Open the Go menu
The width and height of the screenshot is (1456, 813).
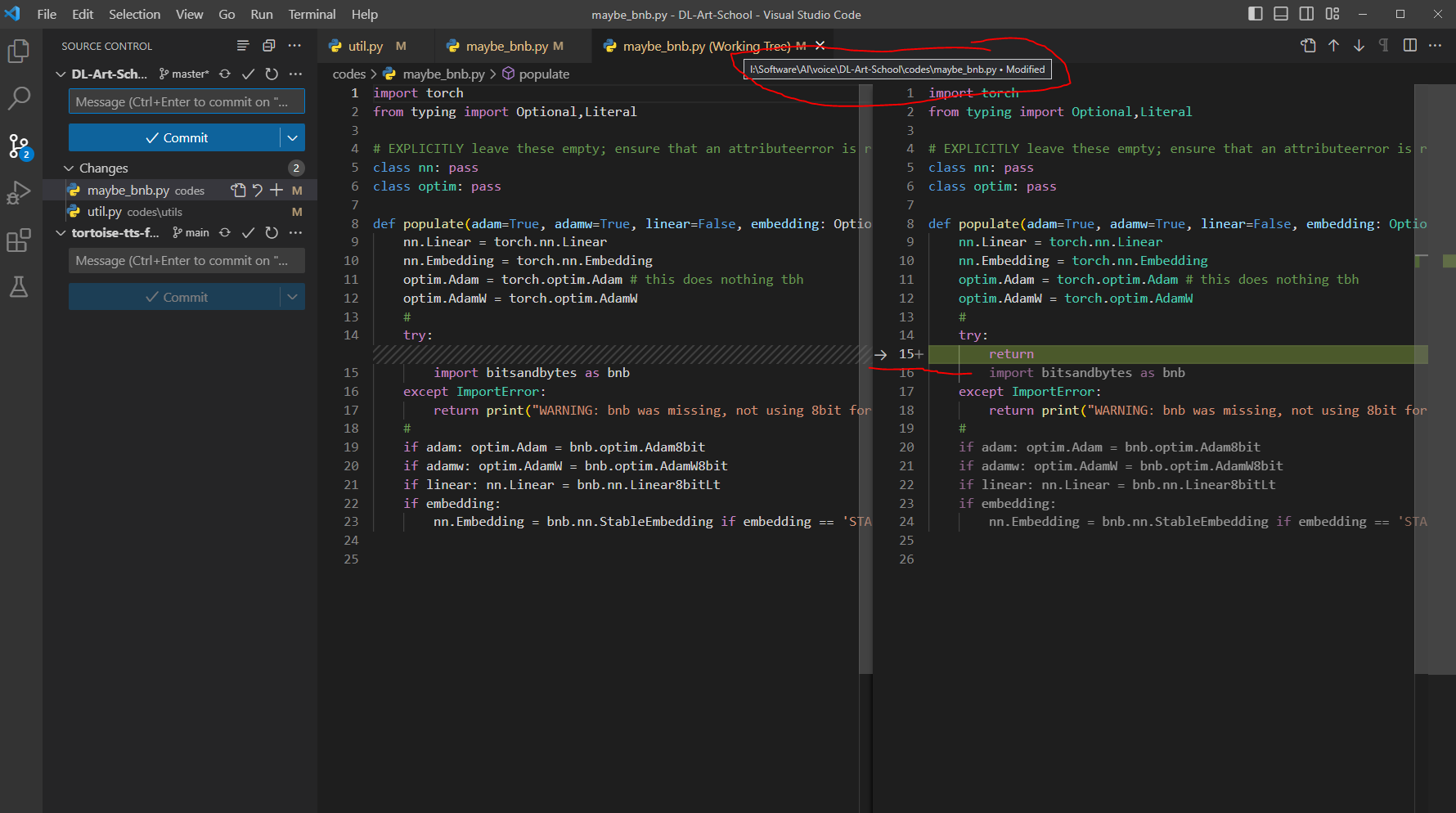(x=227, y=14)
